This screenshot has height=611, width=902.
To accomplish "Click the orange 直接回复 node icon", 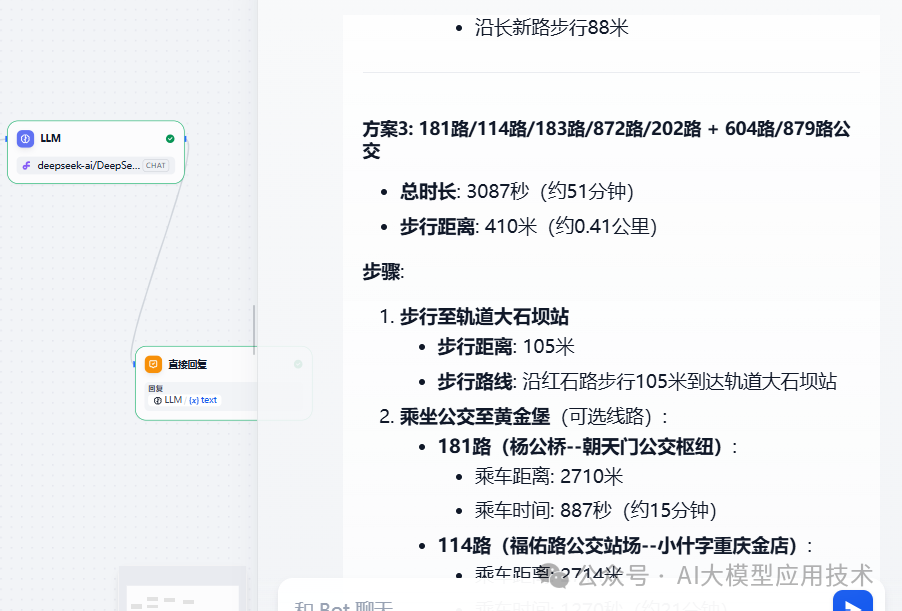I will pos(153,363).
